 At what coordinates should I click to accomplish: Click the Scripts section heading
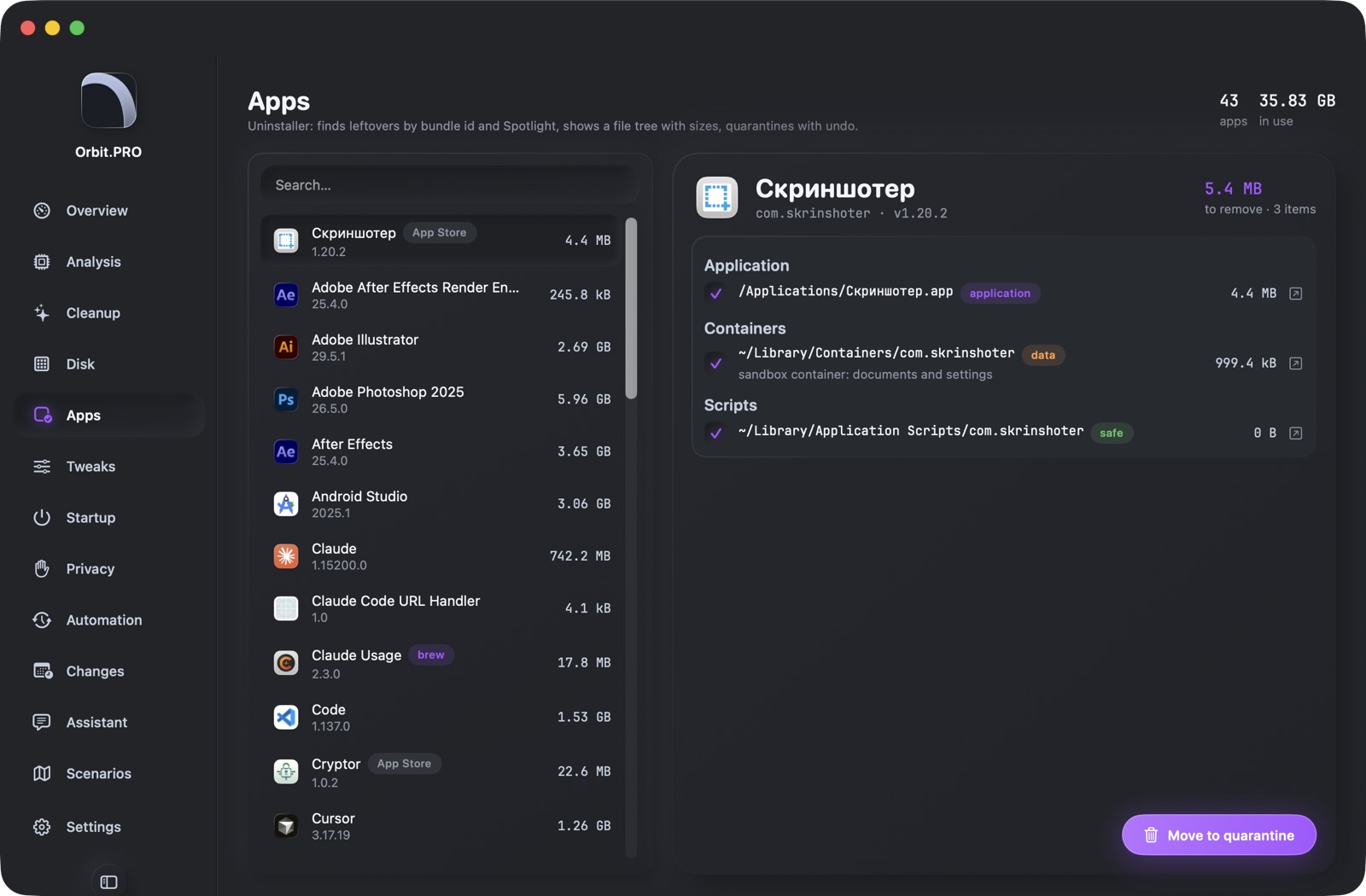[x=730, y=405]
